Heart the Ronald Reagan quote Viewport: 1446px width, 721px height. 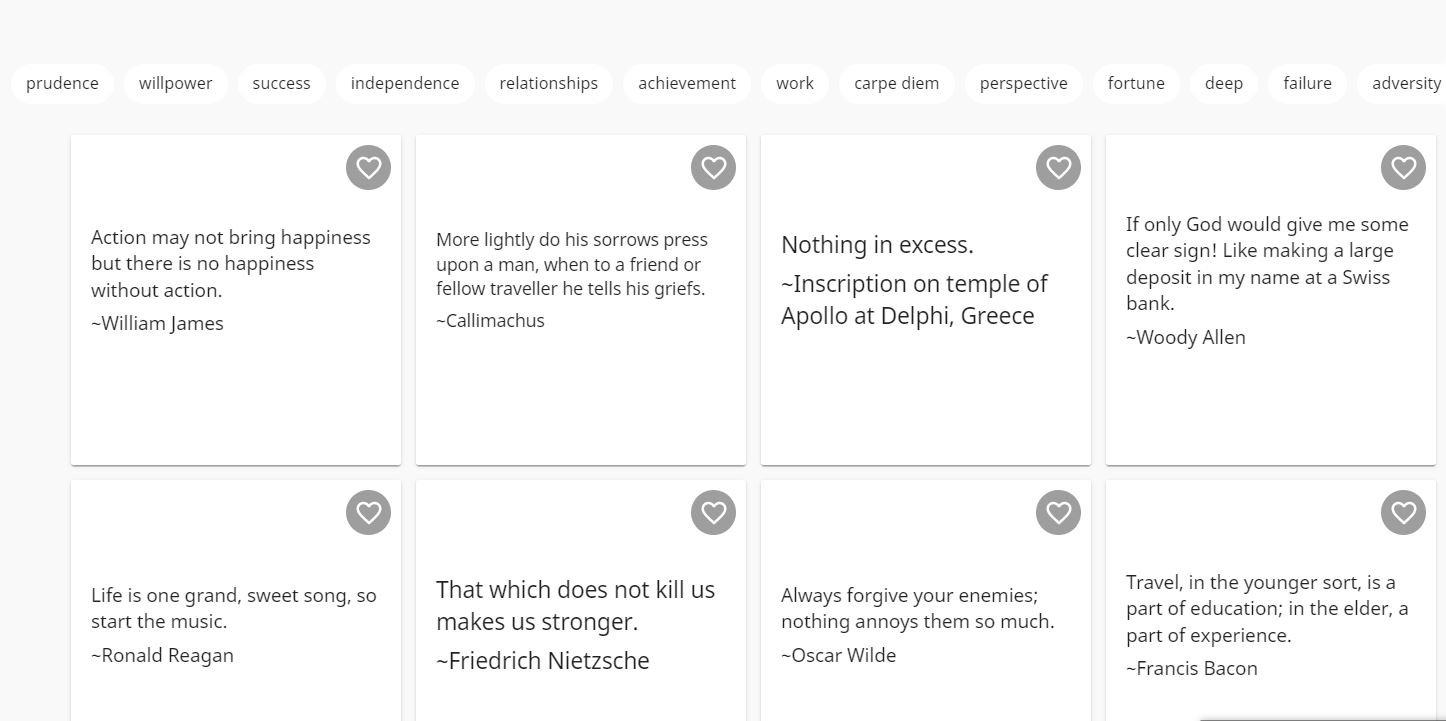point(368,512)
